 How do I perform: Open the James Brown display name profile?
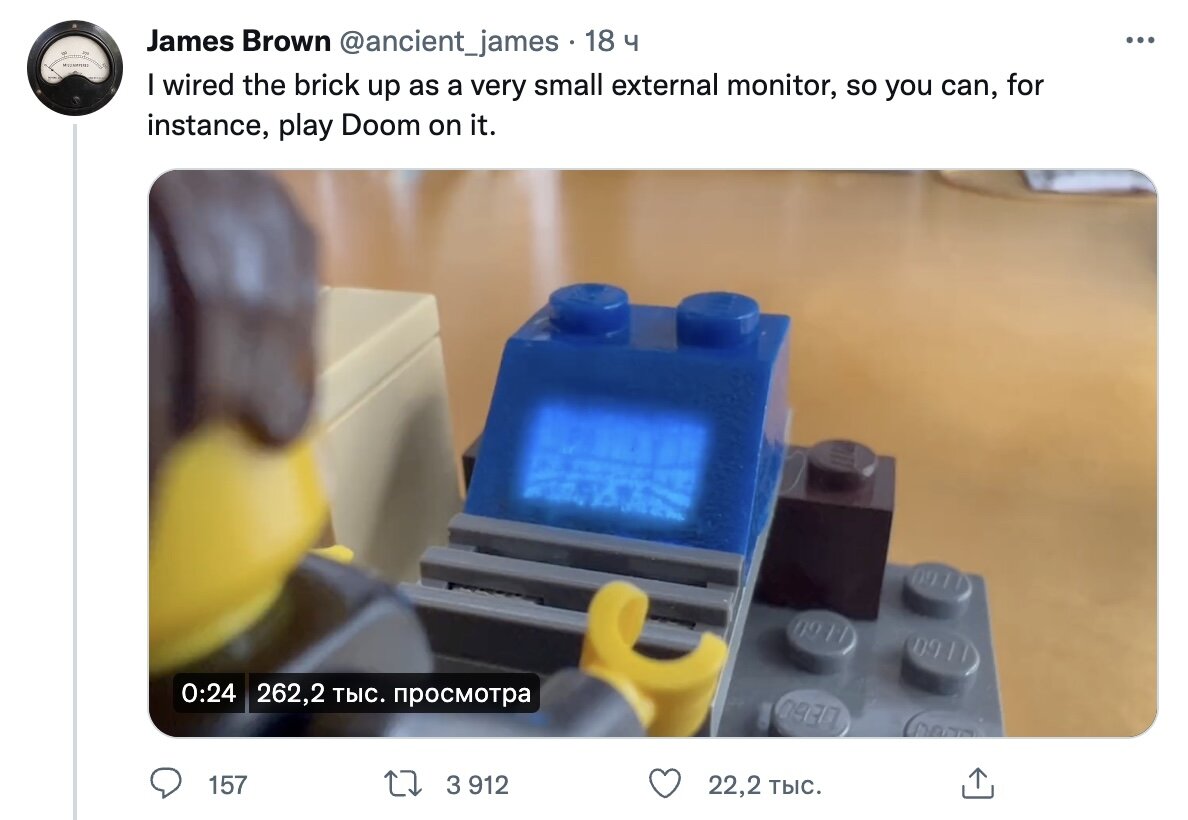[x=239, y=41]
